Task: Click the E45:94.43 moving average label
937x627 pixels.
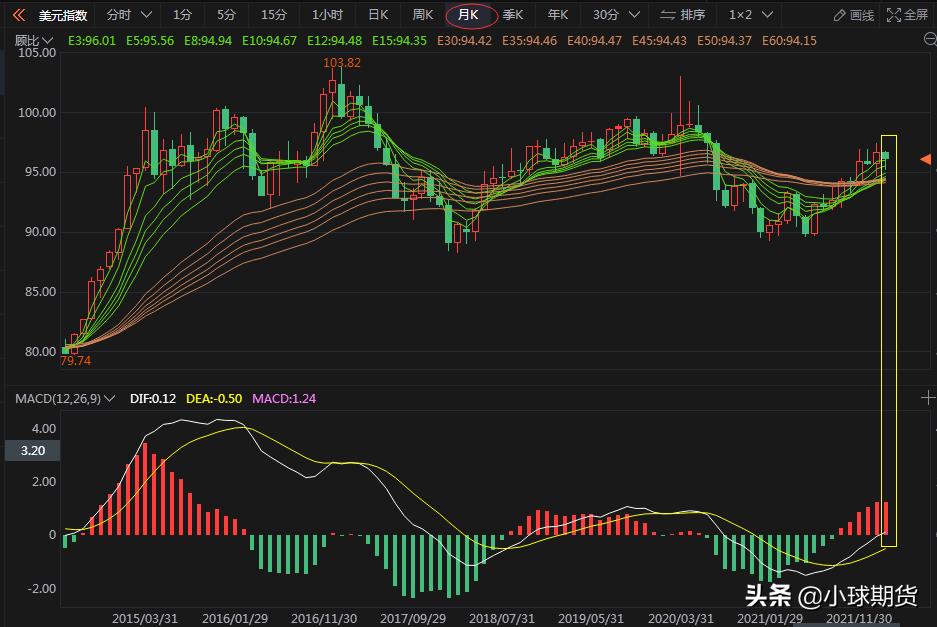Action: pos(660,41)
